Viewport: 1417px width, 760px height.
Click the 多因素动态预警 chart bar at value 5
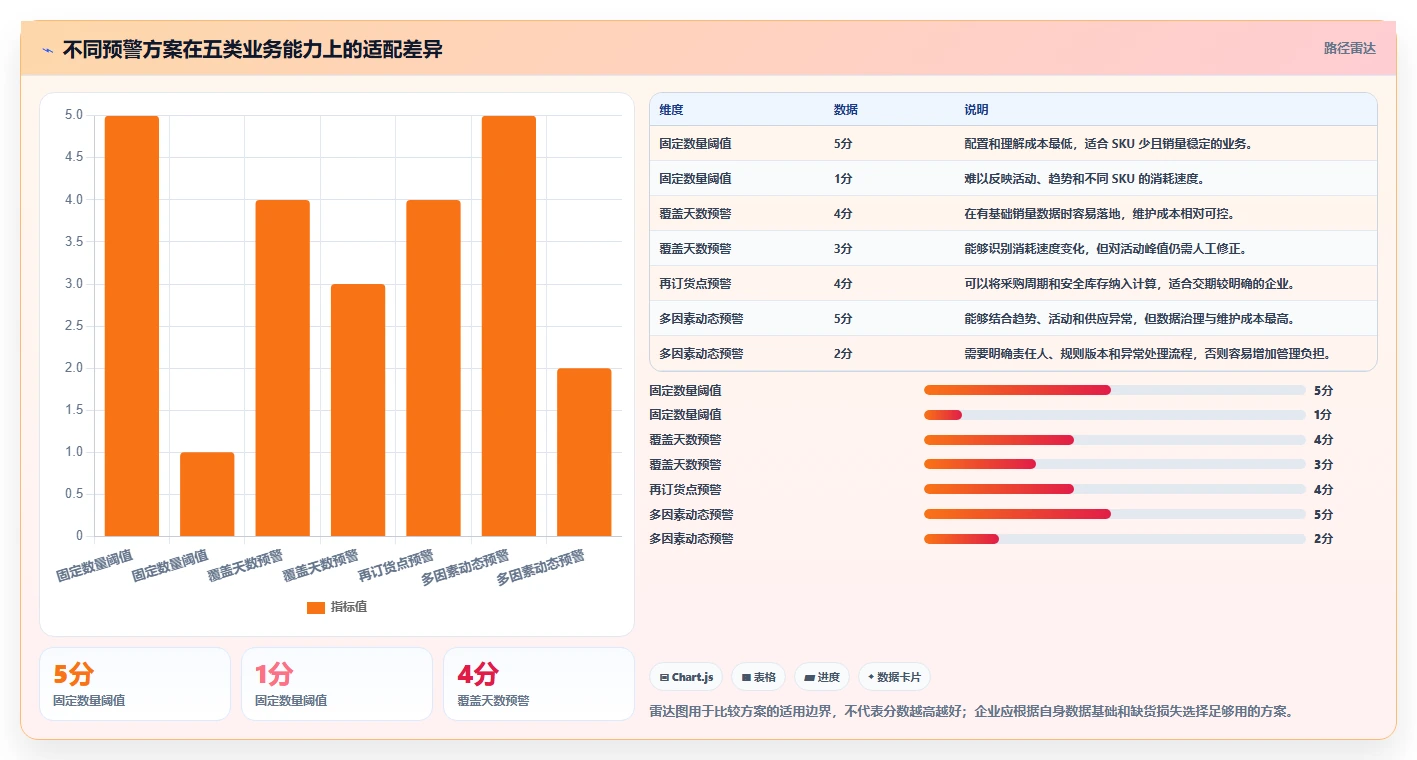509,326
